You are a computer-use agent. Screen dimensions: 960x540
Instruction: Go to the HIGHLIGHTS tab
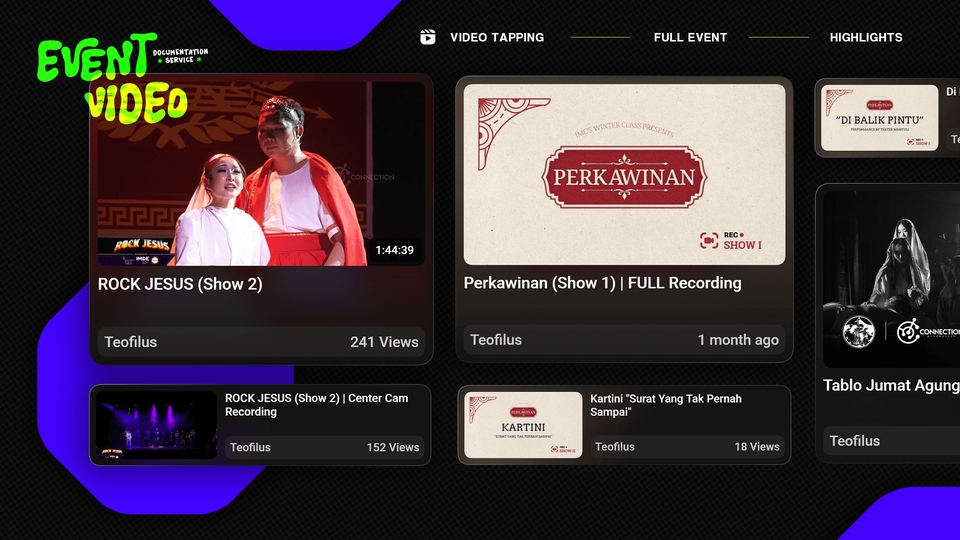point(866,37)
